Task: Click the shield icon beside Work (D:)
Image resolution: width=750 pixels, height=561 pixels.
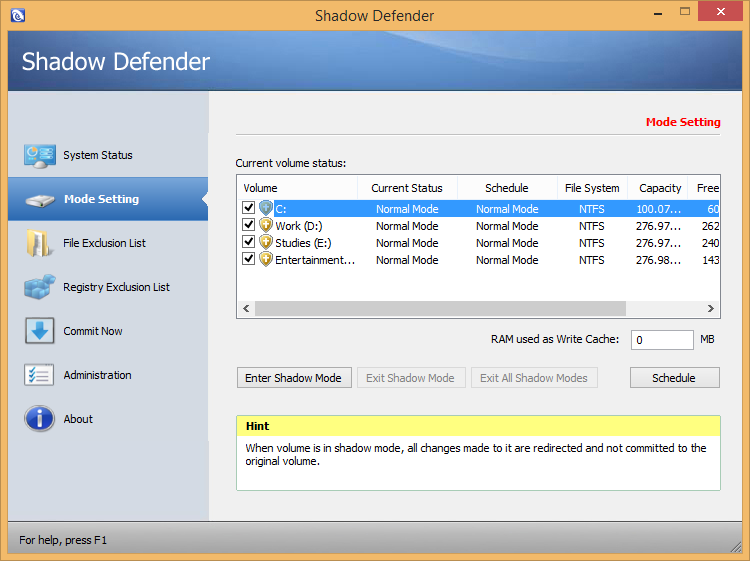Action: click(266, 225)
